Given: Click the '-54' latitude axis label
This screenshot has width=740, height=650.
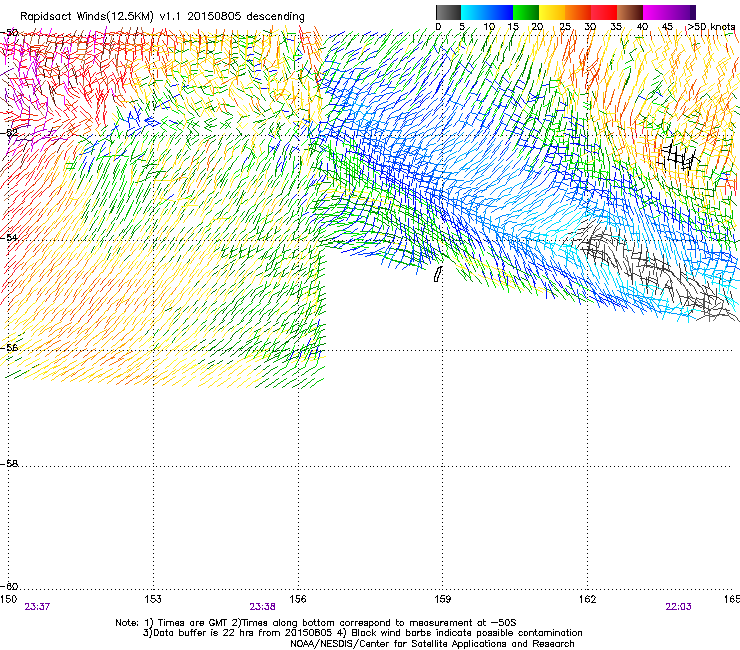Looking at the screenshot, I should click(9, 237).
